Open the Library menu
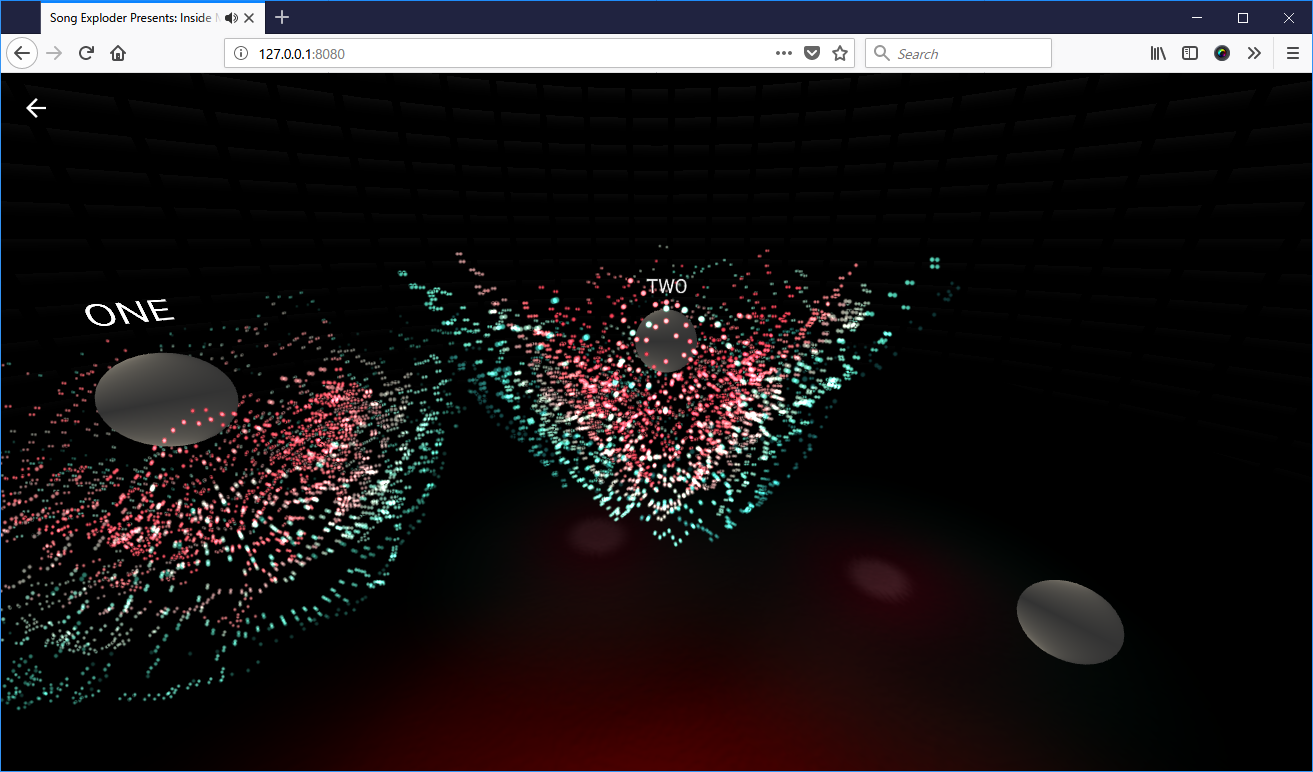This screenshot has height=772, width=1313. pos(1158,54)
